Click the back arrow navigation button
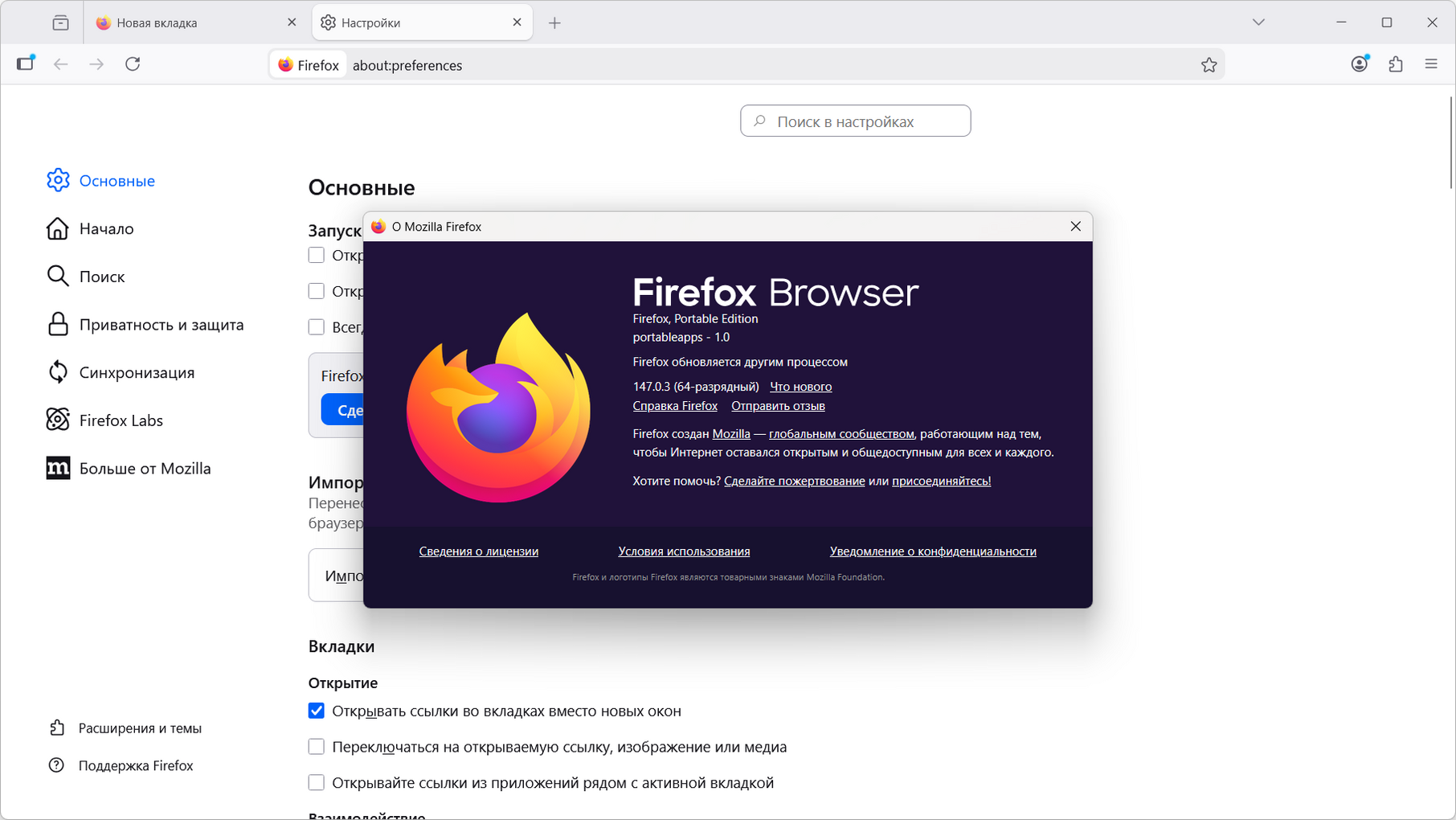 pyautogui.click(x=61, y=64)
